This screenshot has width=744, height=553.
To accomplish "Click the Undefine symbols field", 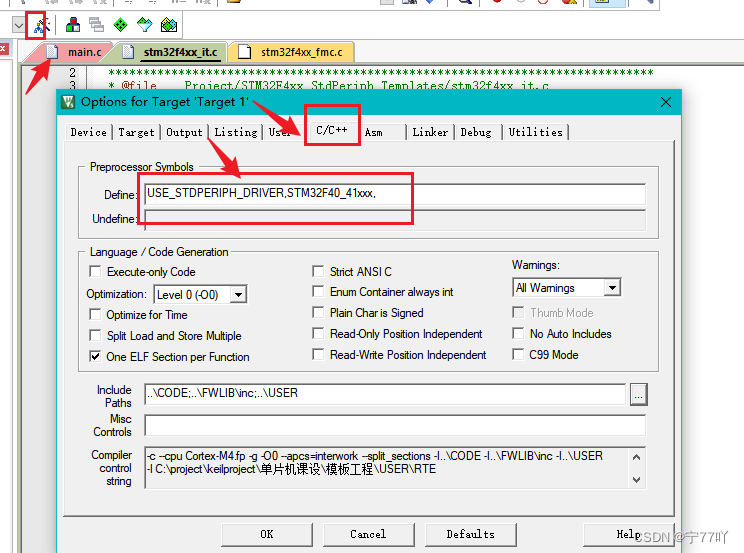I will [x=395, y=219].
